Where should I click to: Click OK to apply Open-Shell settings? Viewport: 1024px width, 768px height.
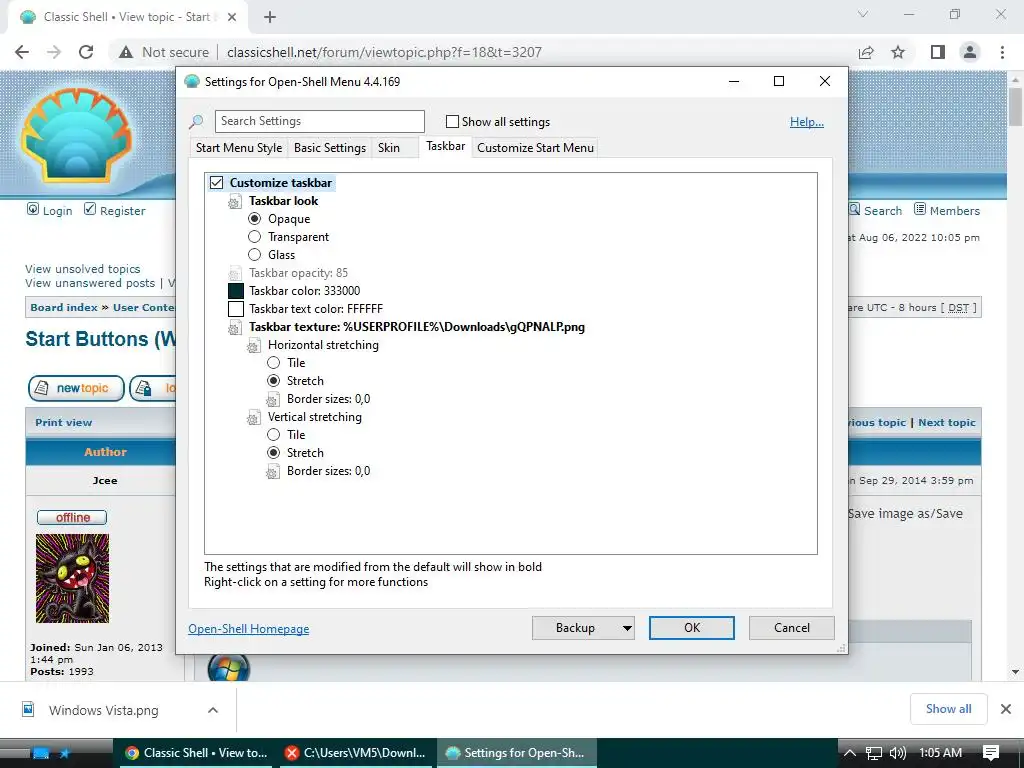coord(692,628)
